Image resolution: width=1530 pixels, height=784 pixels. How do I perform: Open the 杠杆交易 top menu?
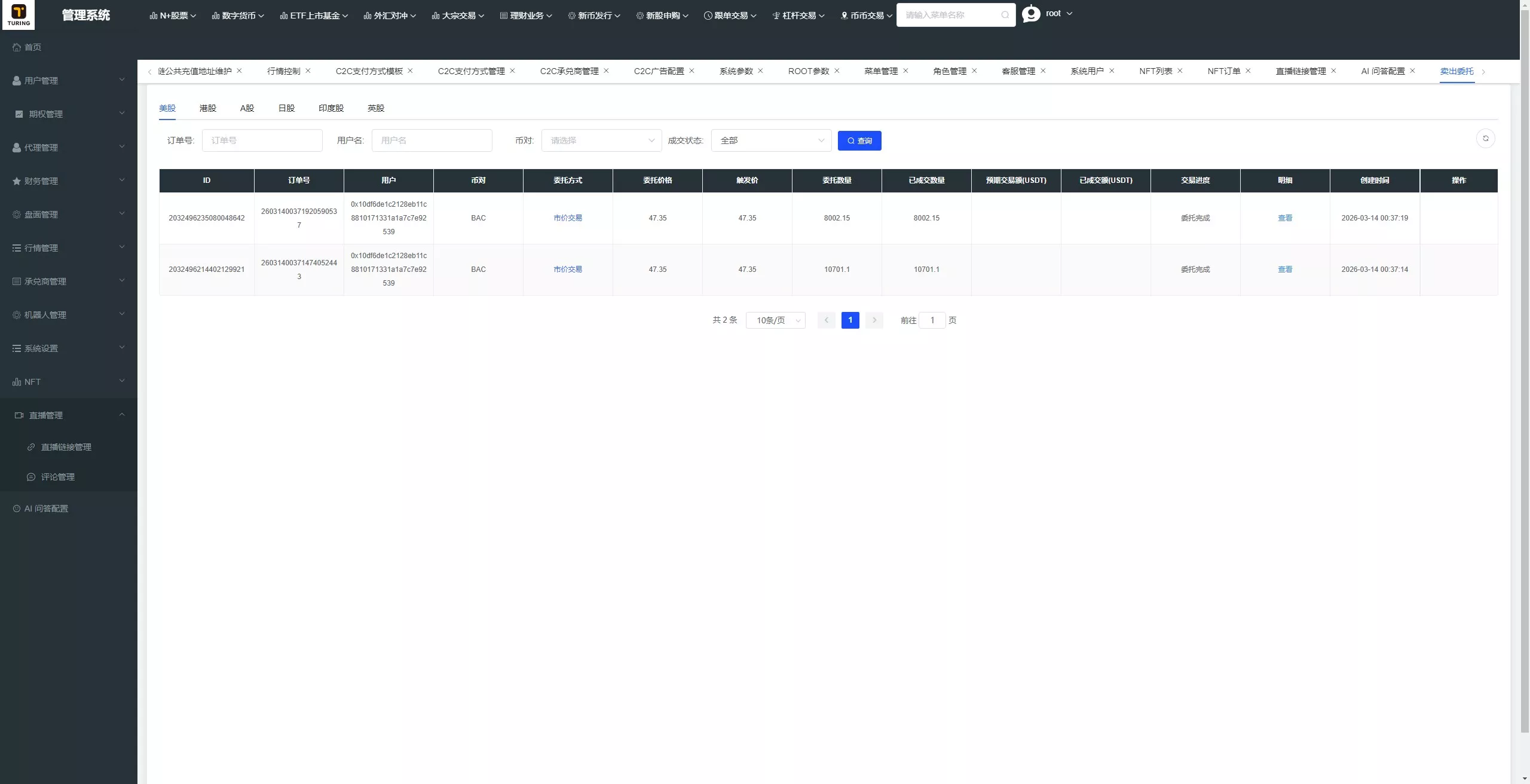point(798,16)
